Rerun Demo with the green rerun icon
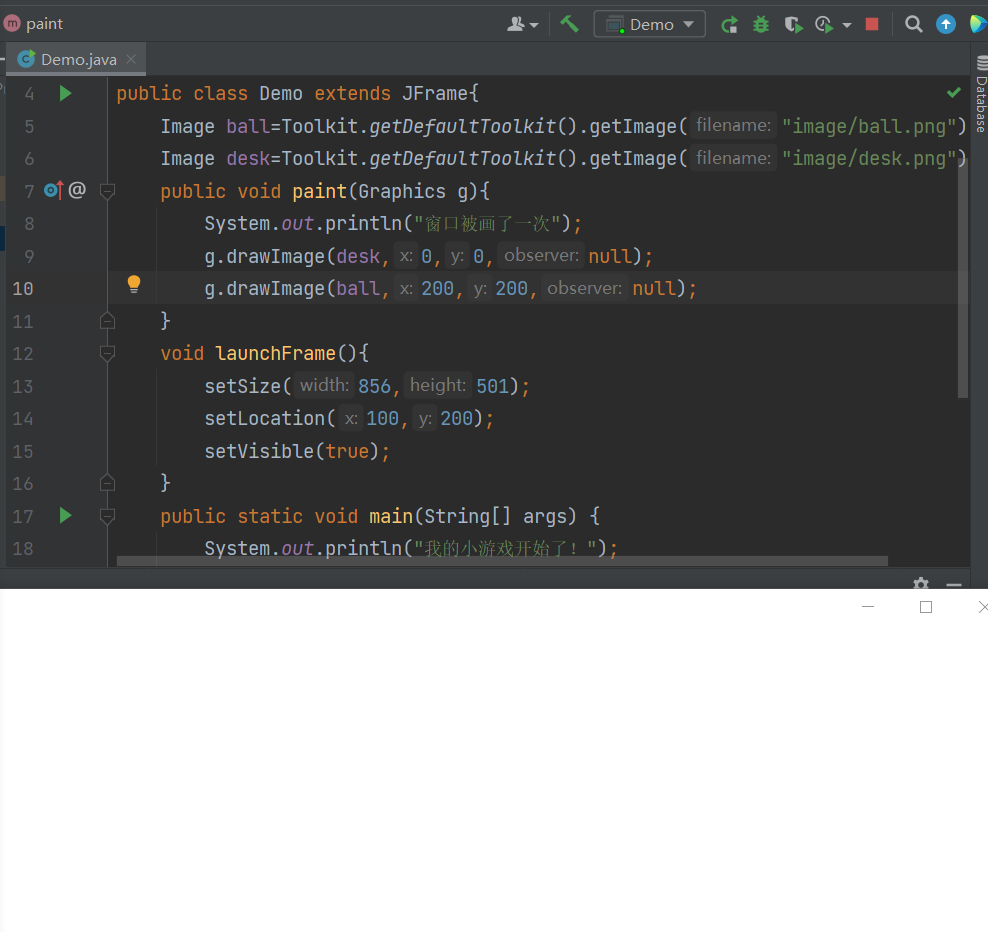Image resolution: width=988 pixels, height=932 pixels. click(730, 25)
